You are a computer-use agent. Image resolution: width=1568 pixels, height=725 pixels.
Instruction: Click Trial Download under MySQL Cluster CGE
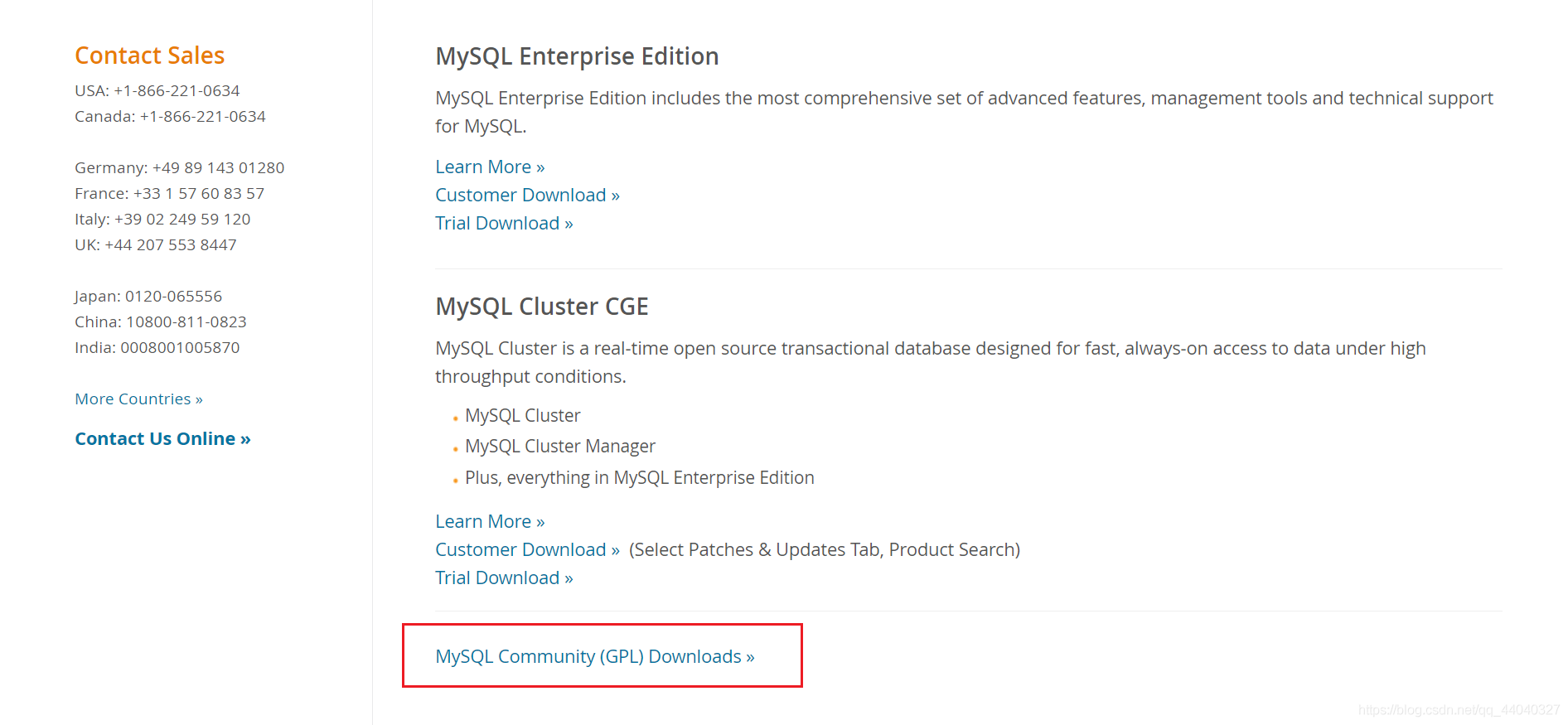click(504, 578)
